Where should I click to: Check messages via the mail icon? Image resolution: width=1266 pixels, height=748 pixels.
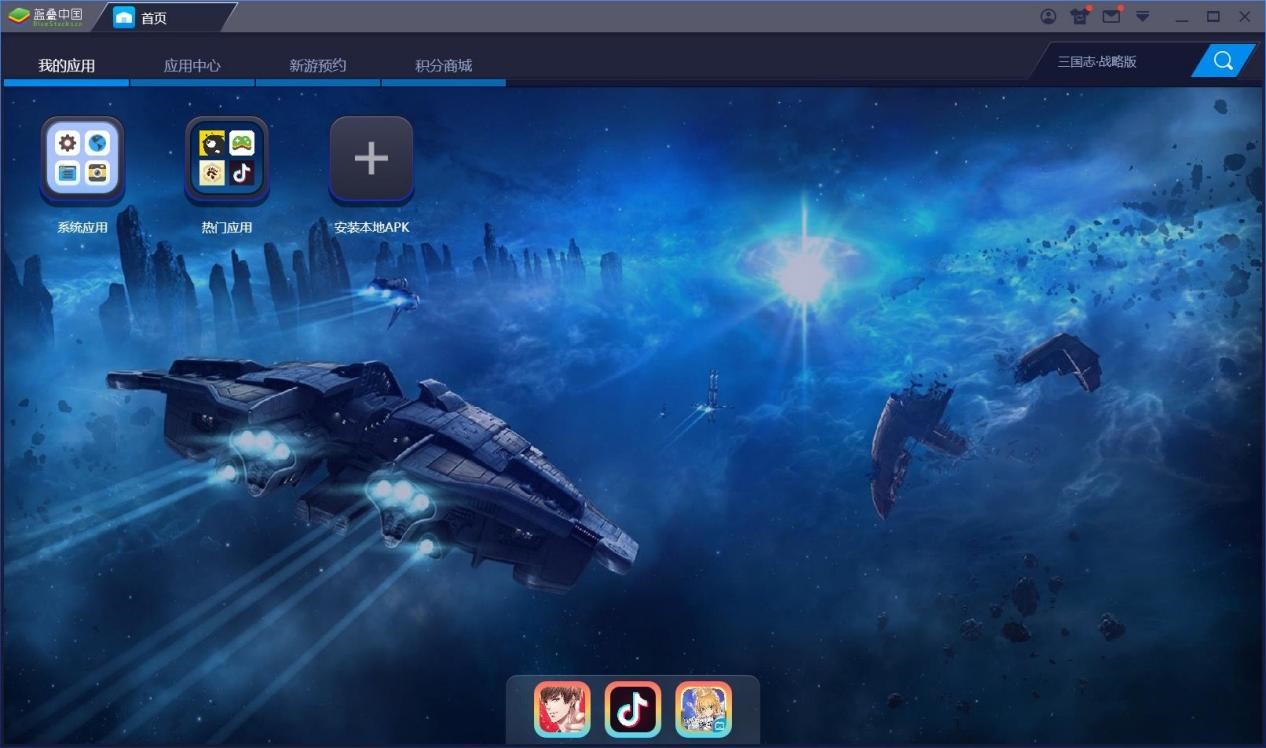(1110, 17)
